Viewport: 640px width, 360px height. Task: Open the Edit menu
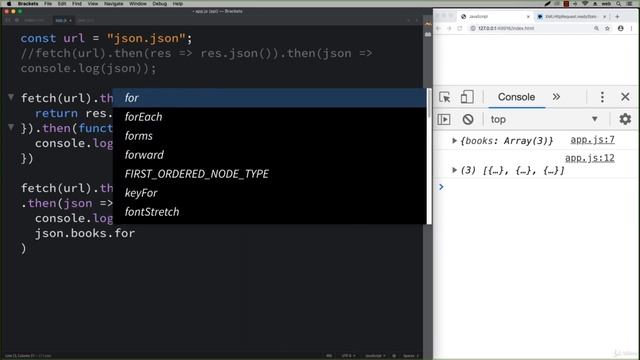coord(62,4)
